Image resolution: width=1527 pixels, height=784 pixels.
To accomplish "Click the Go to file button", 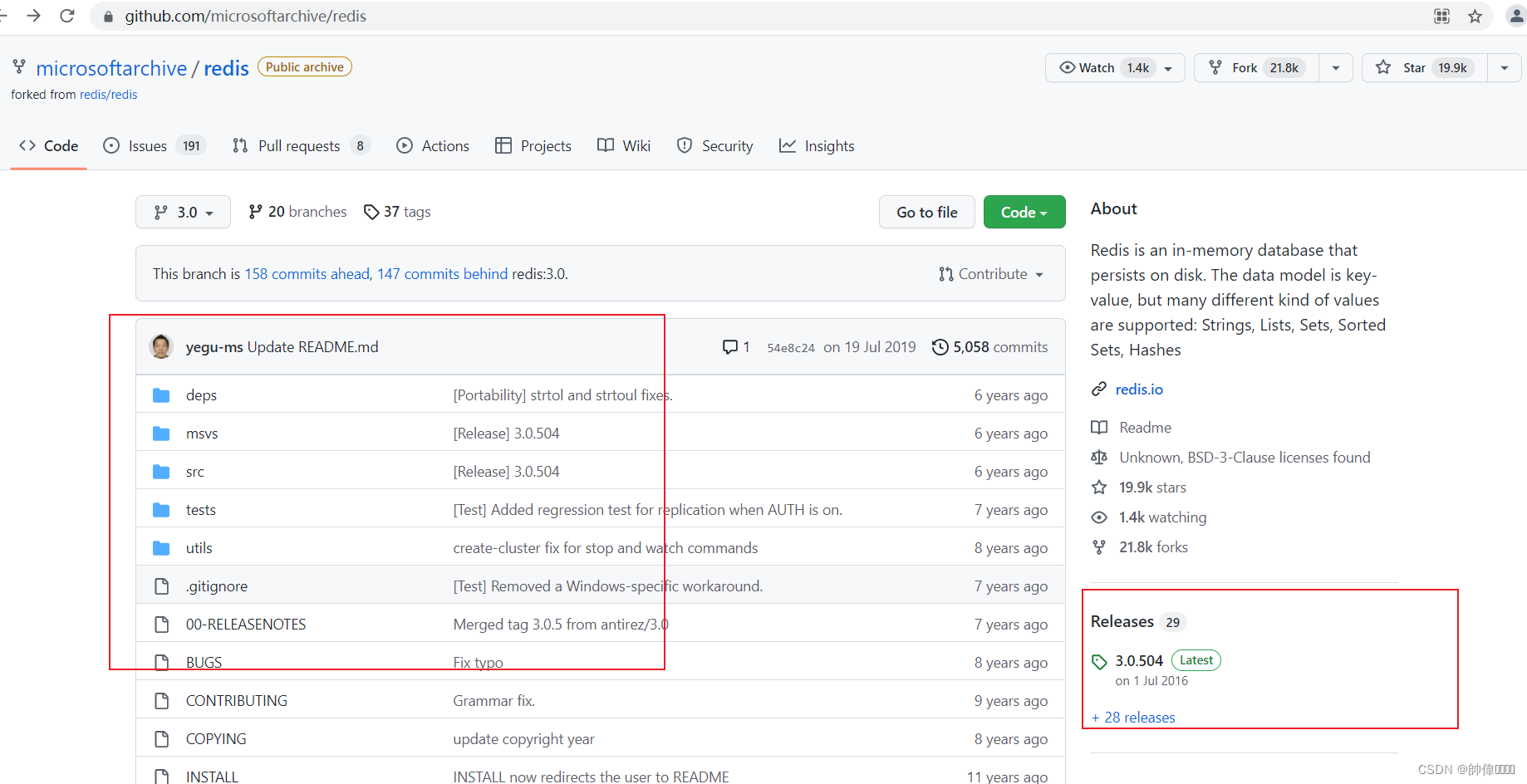I will 926,212.
